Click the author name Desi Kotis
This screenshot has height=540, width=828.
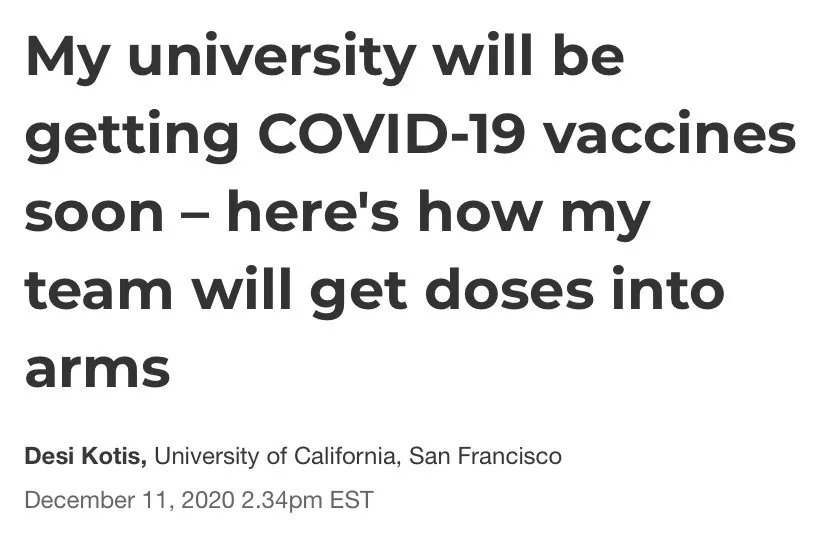point(86,457)
